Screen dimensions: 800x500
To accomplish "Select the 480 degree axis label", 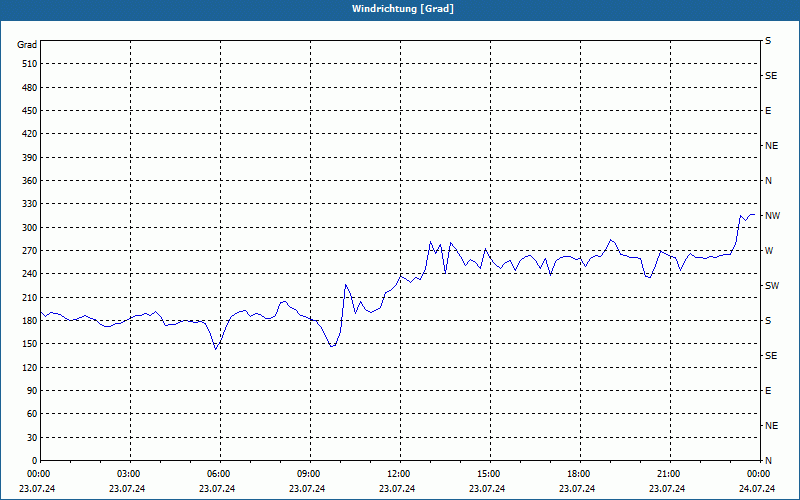I will coord(29,87).
